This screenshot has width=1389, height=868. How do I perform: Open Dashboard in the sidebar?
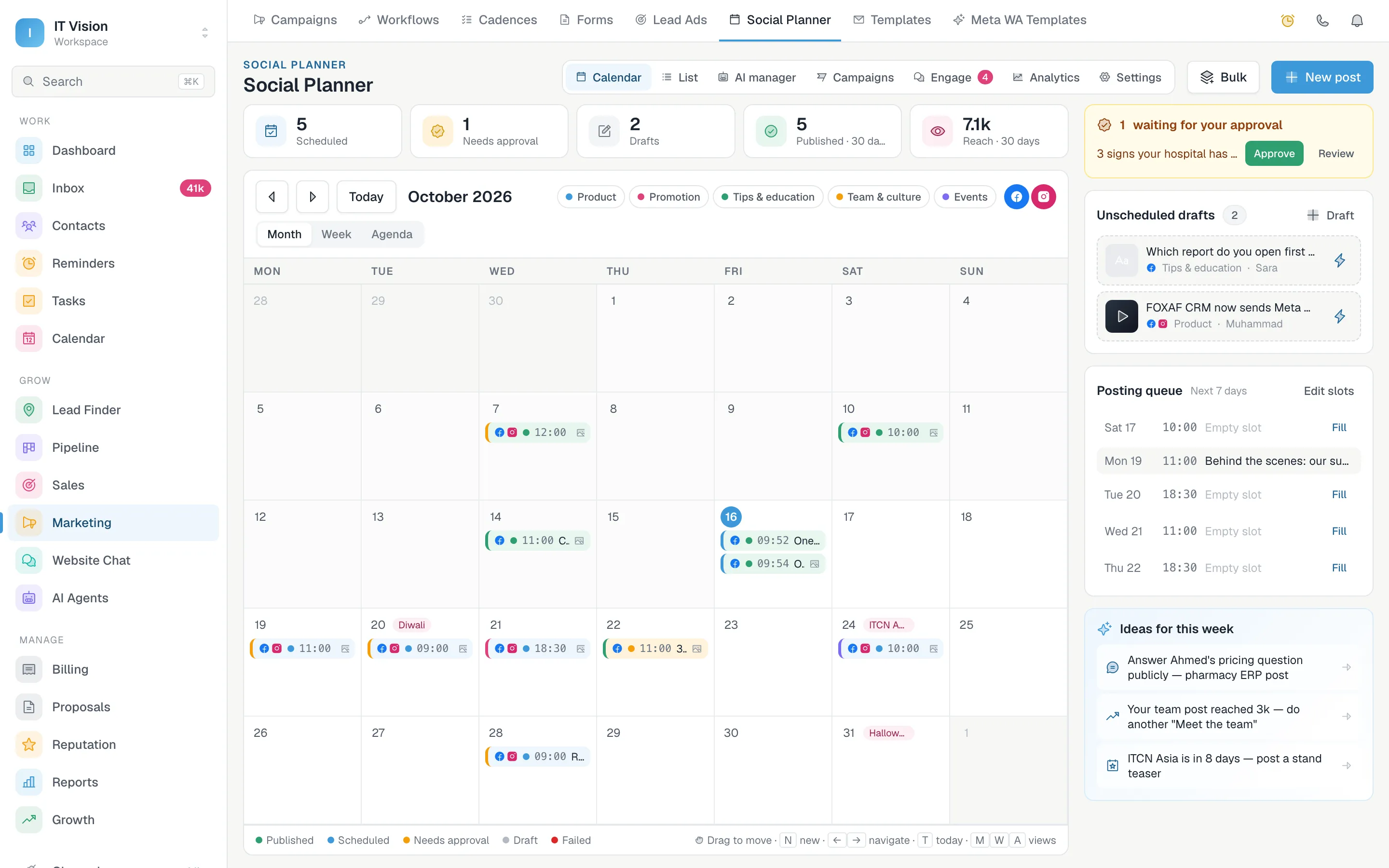point(114,150)
